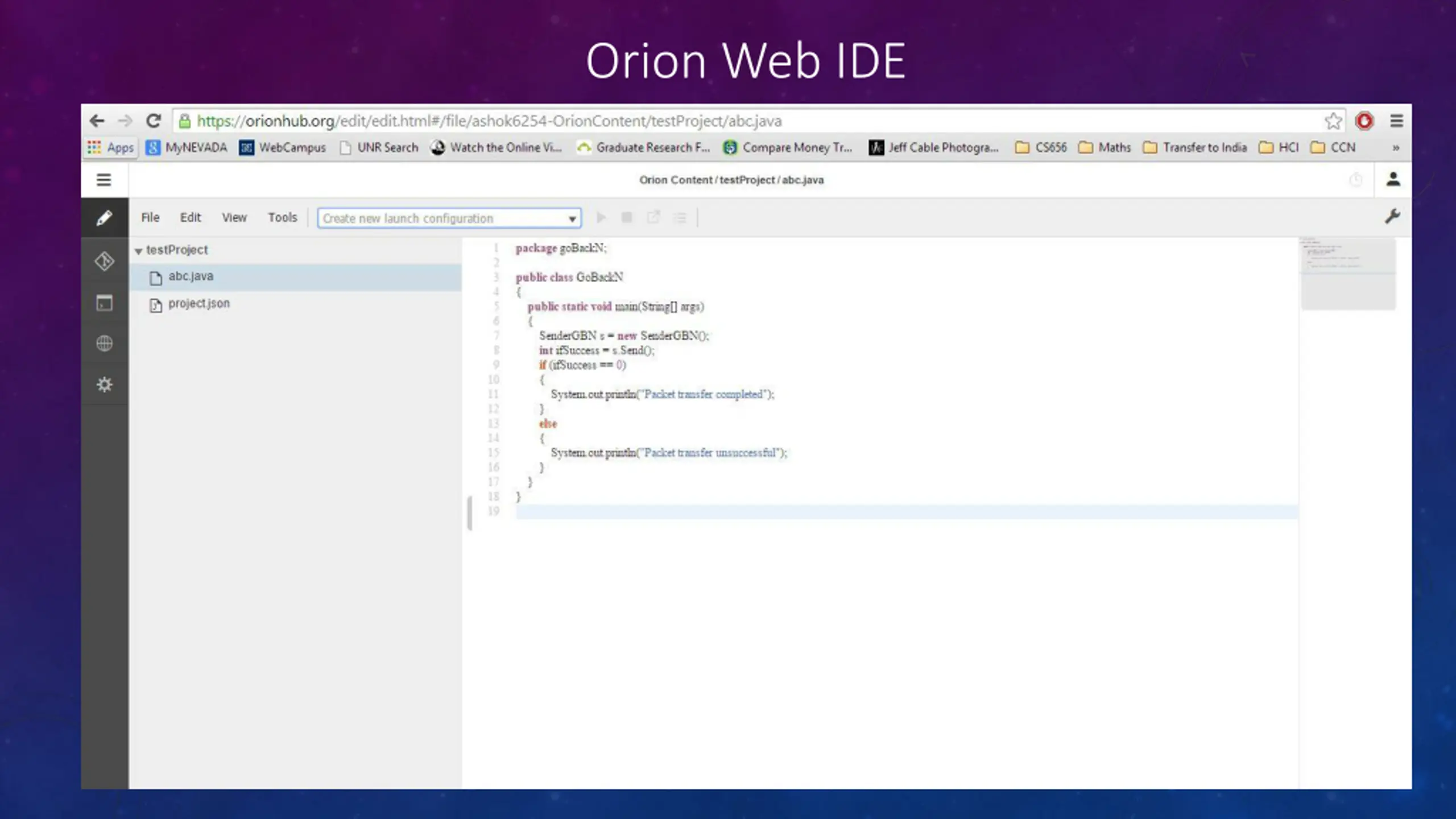This screenshot has height=819, width=1456.
Task: Open the View menu
Action: 234,217
